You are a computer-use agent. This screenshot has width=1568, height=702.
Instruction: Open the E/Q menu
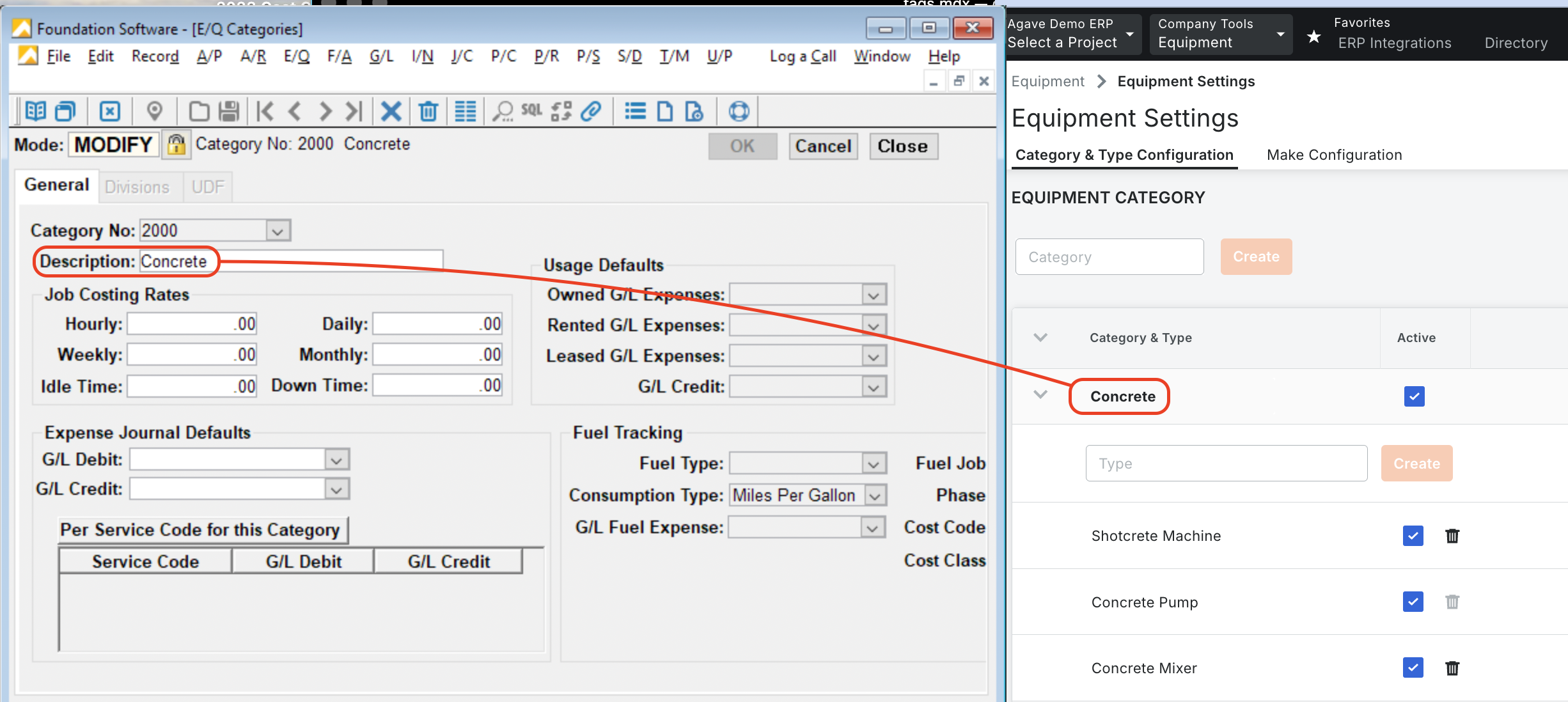click(x=297, y=56)
